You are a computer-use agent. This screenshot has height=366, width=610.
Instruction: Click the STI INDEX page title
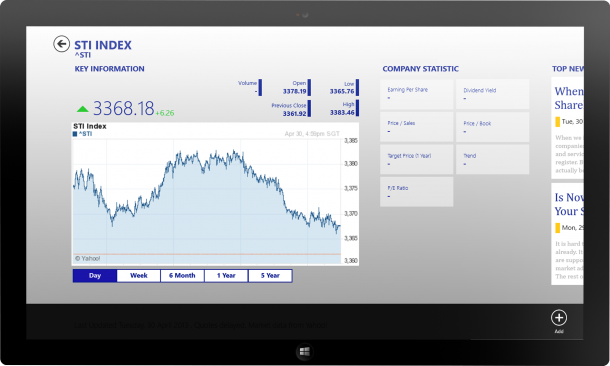point(103,45)
